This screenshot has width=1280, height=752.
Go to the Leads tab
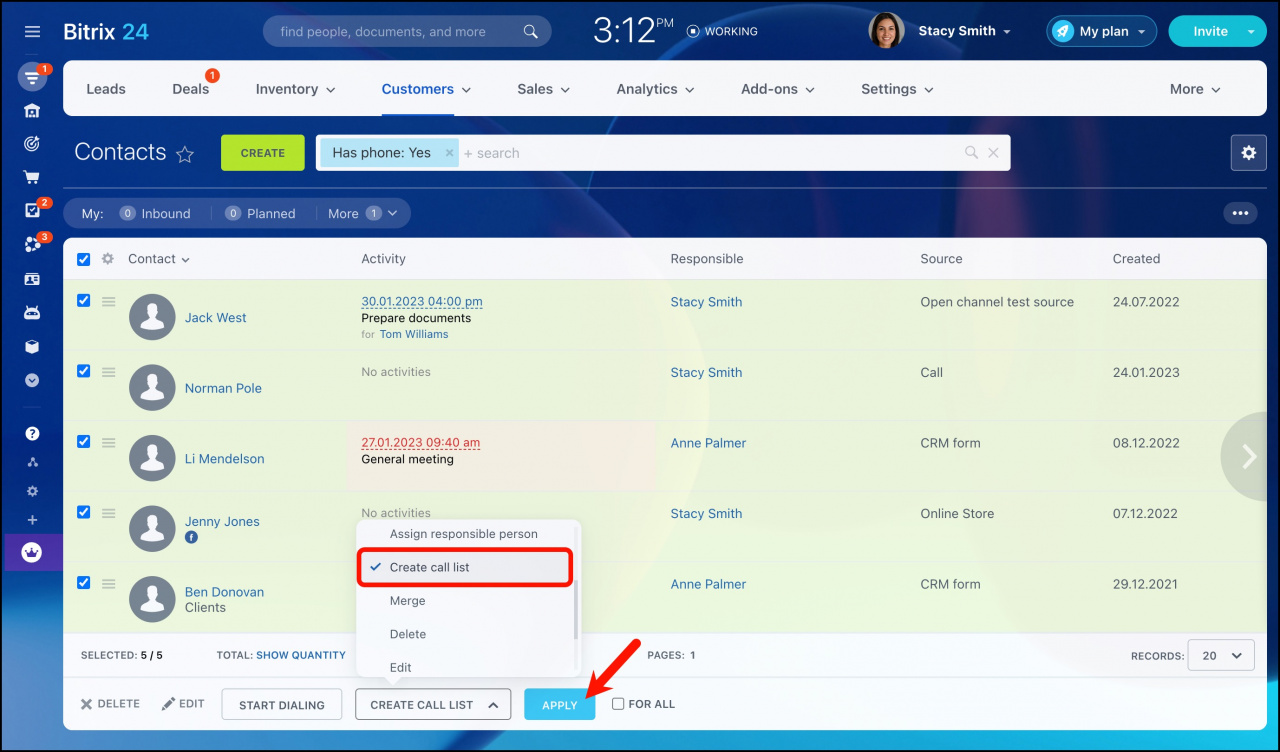(106, 89)
